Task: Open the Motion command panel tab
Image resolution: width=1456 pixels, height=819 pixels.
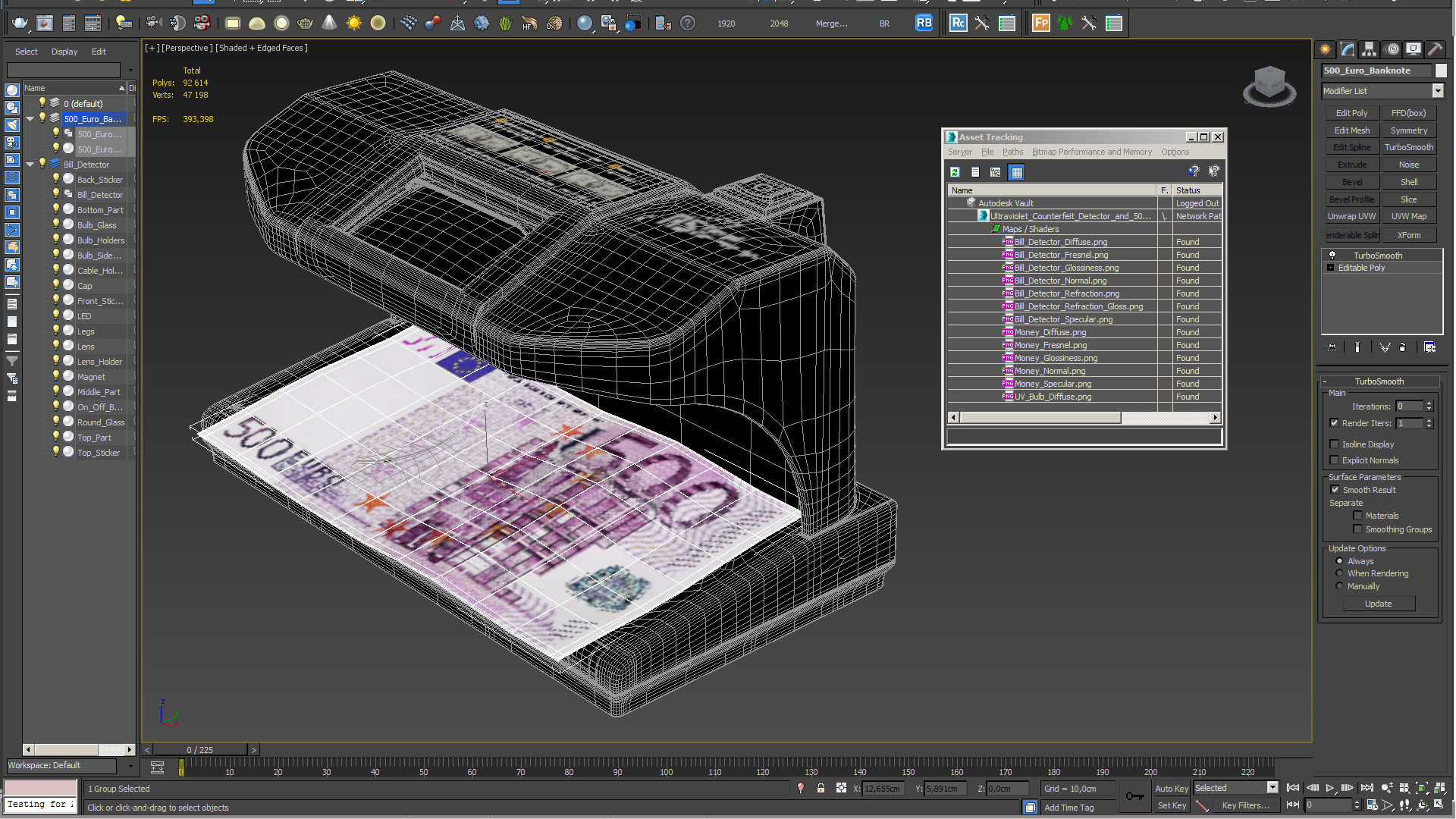Action: point(1392,49)
